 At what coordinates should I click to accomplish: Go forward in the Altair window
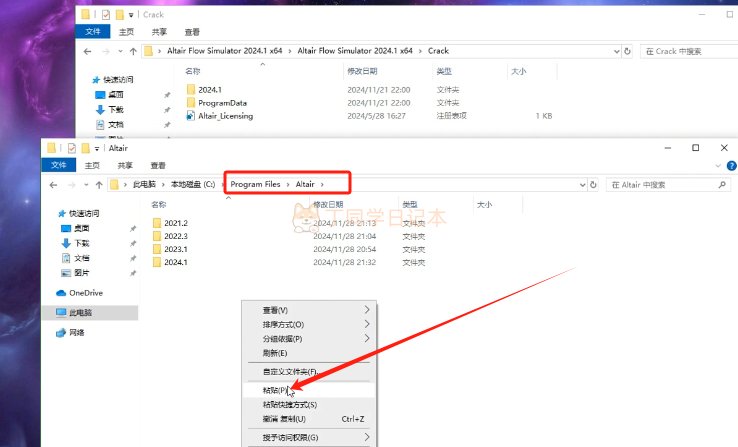(x=72, y=185)
